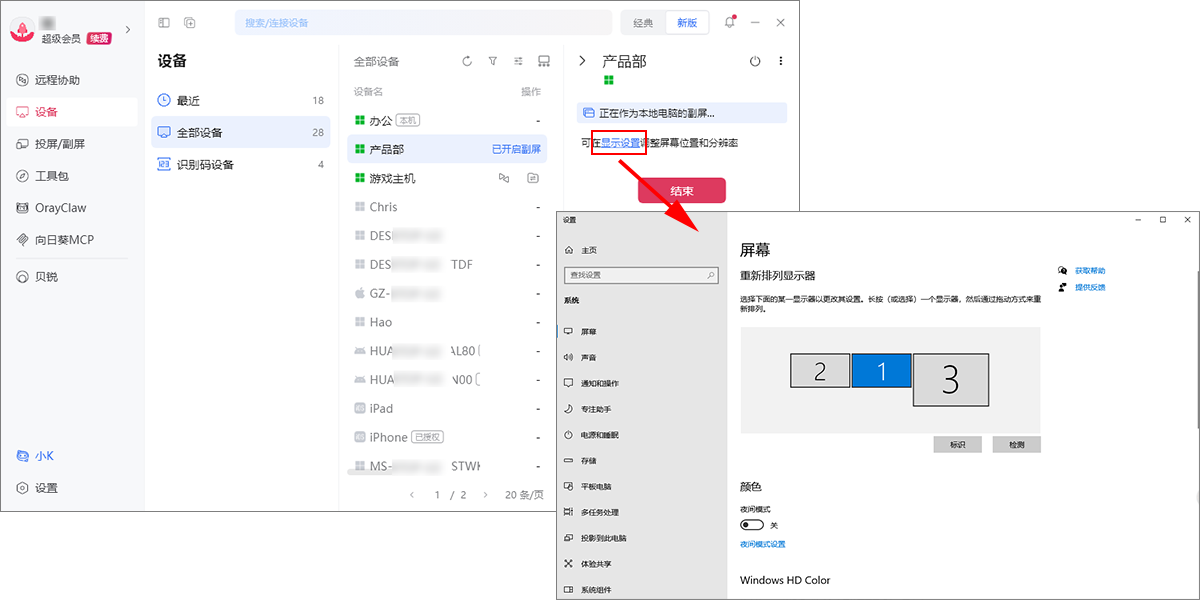1200x600 pixels.
Task: Open device list filter
Action: (x=492, y=61)
